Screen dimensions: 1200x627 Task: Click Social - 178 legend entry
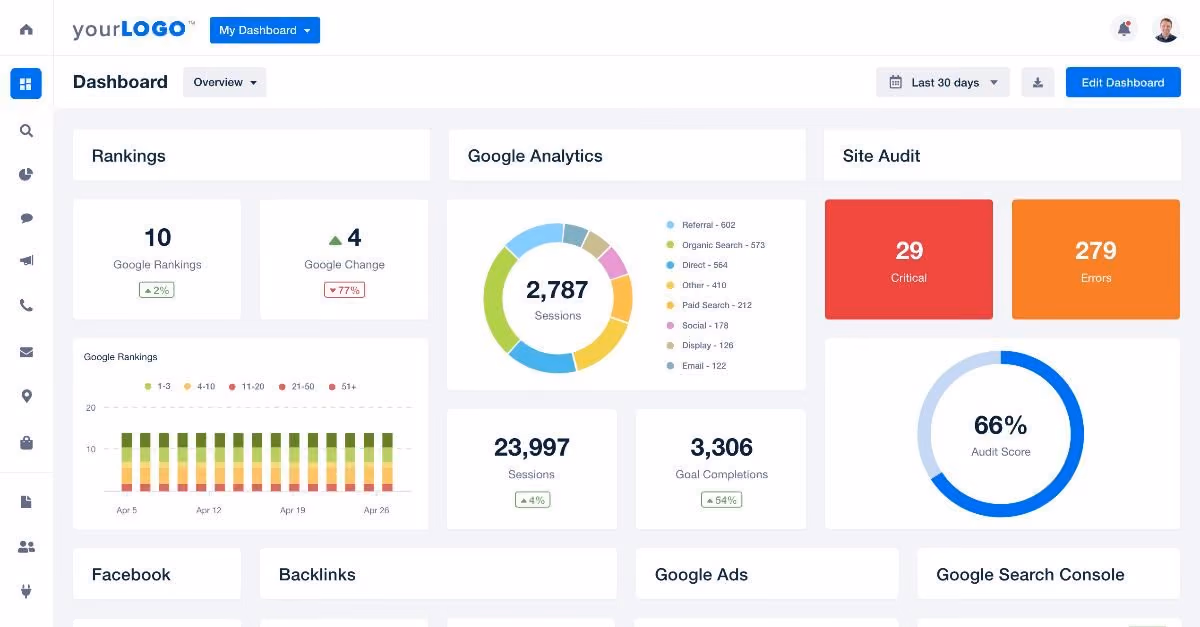pyautogui.click(x=698, y=325)
